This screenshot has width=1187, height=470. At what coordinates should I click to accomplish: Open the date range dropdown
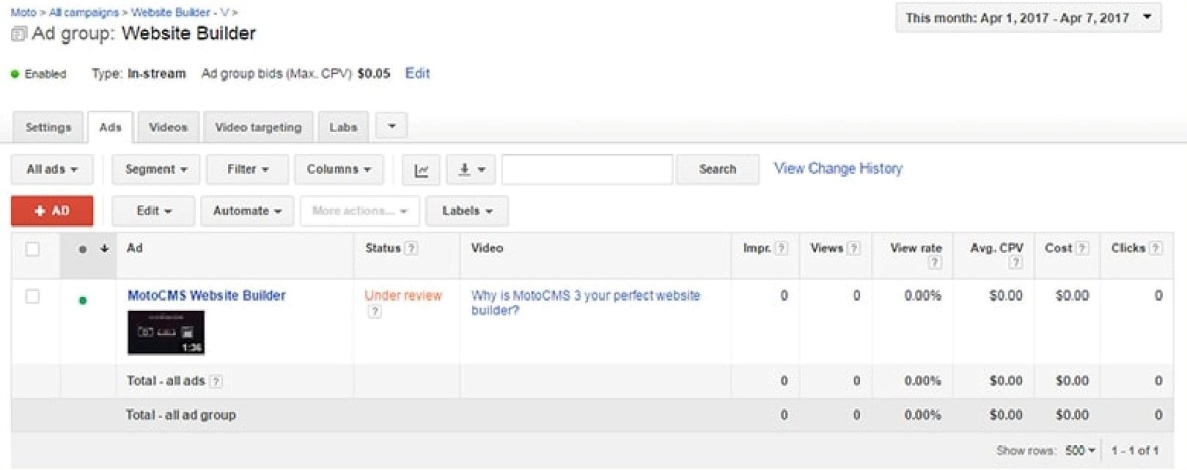pos(1028,18)
